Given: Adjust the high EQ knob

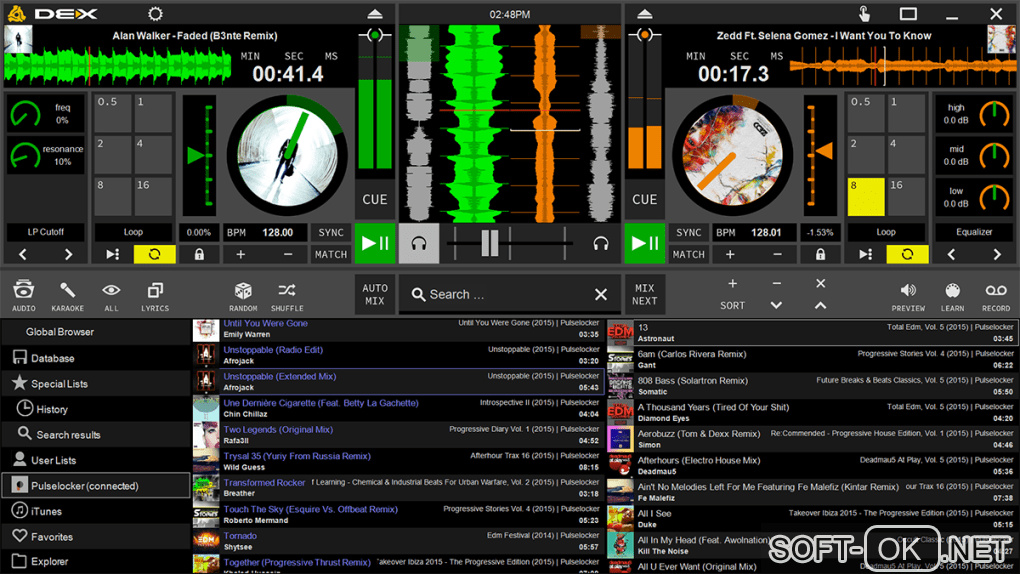Looking at the screenshot, I should [994, 114].
